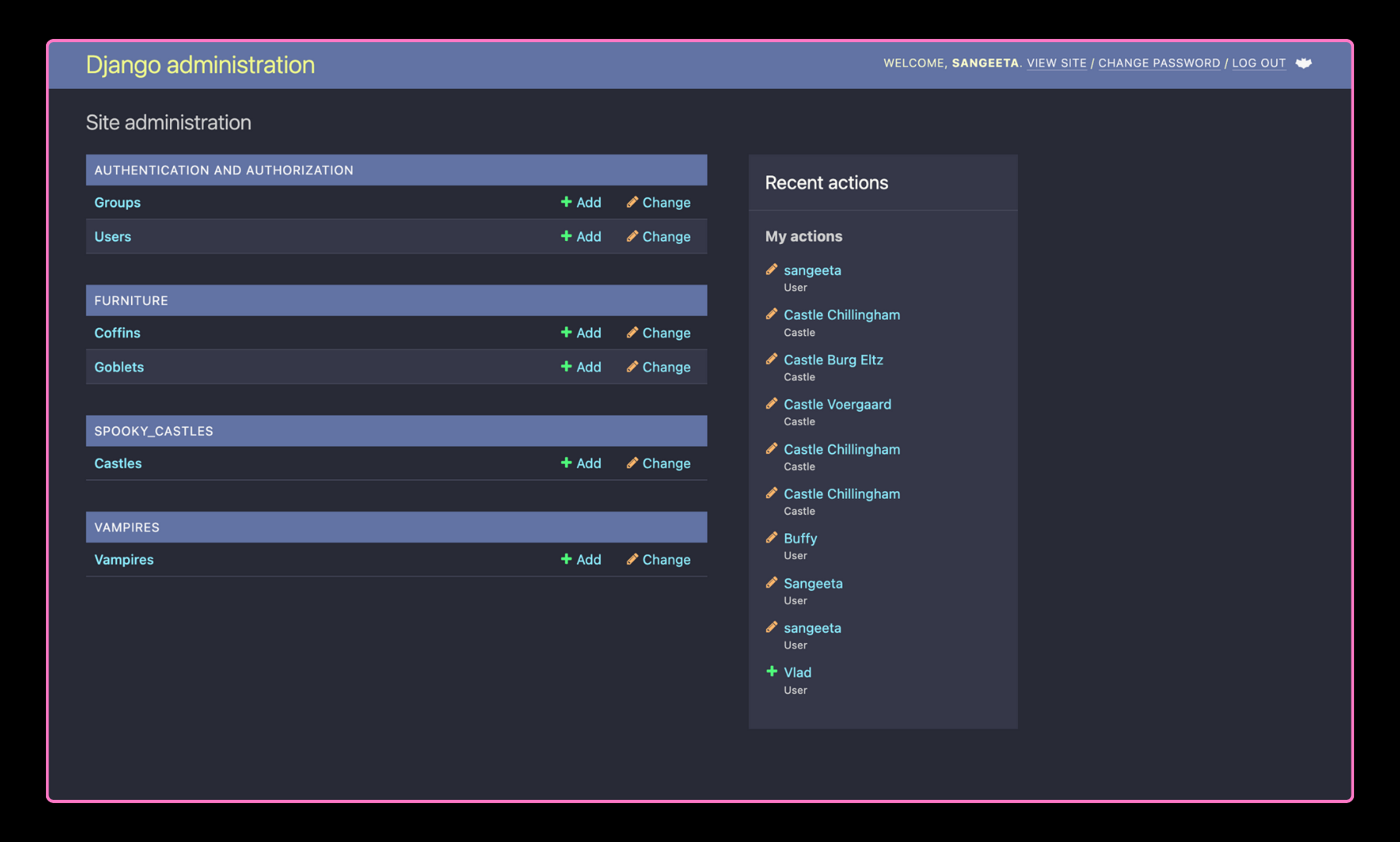Click the plus icon for Groups

tap(566, 202)
